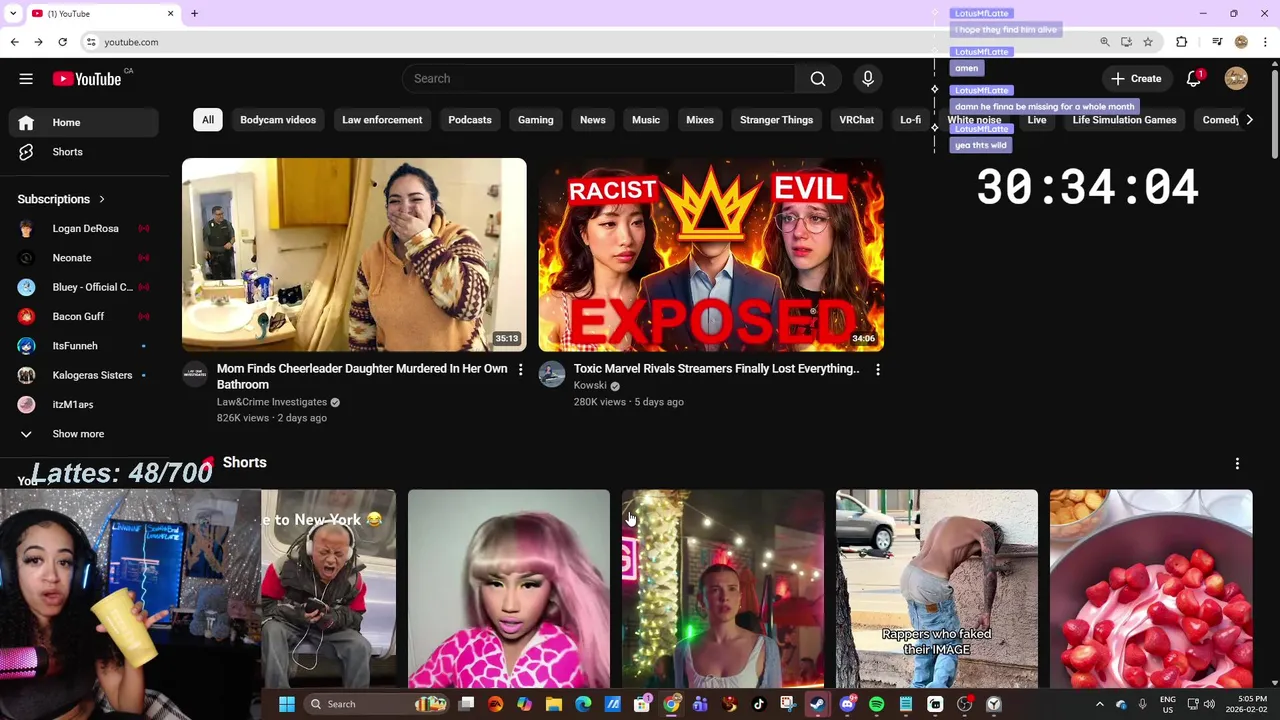This screenshot has height=720, width=1280.
Task: Show hidden system tray icons
Action: (x=1100, y=704)
